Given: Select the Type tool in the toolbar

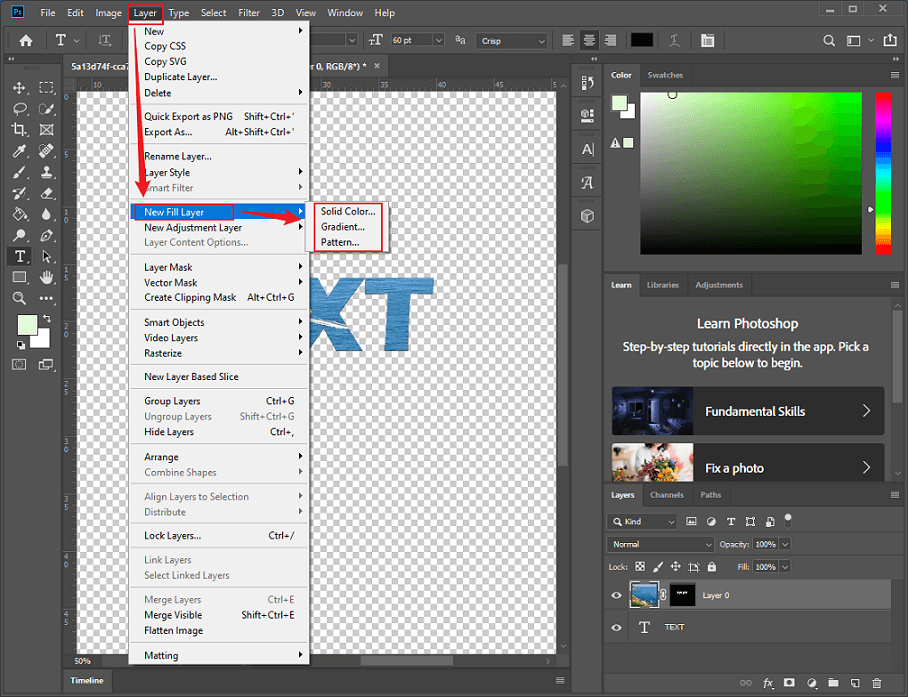Looking at the screenshot, I should (x=20, y=256).
